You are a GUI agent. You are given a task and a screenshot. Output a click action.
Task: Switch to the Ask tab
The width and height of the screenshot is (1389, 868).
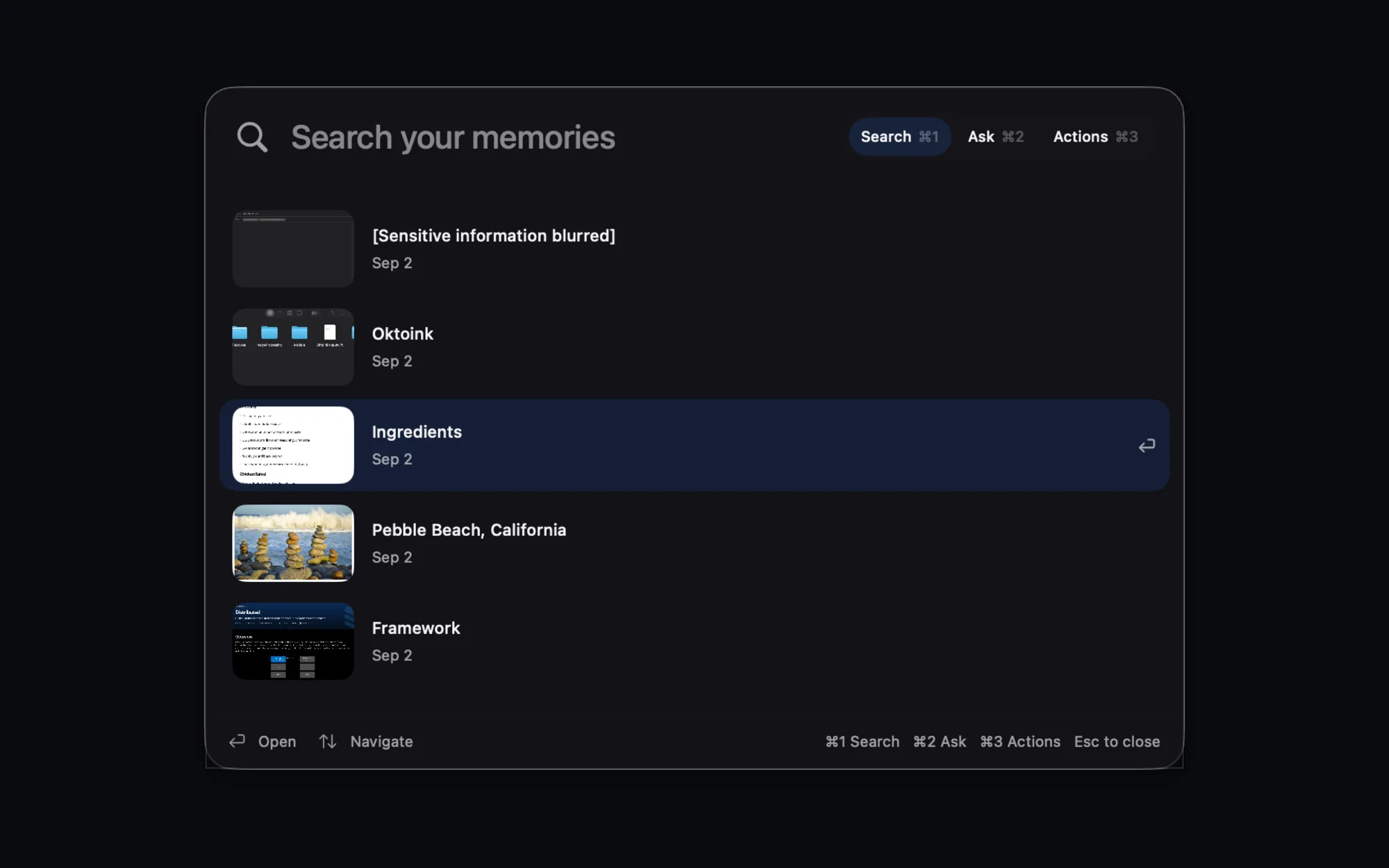coord(995,137)
